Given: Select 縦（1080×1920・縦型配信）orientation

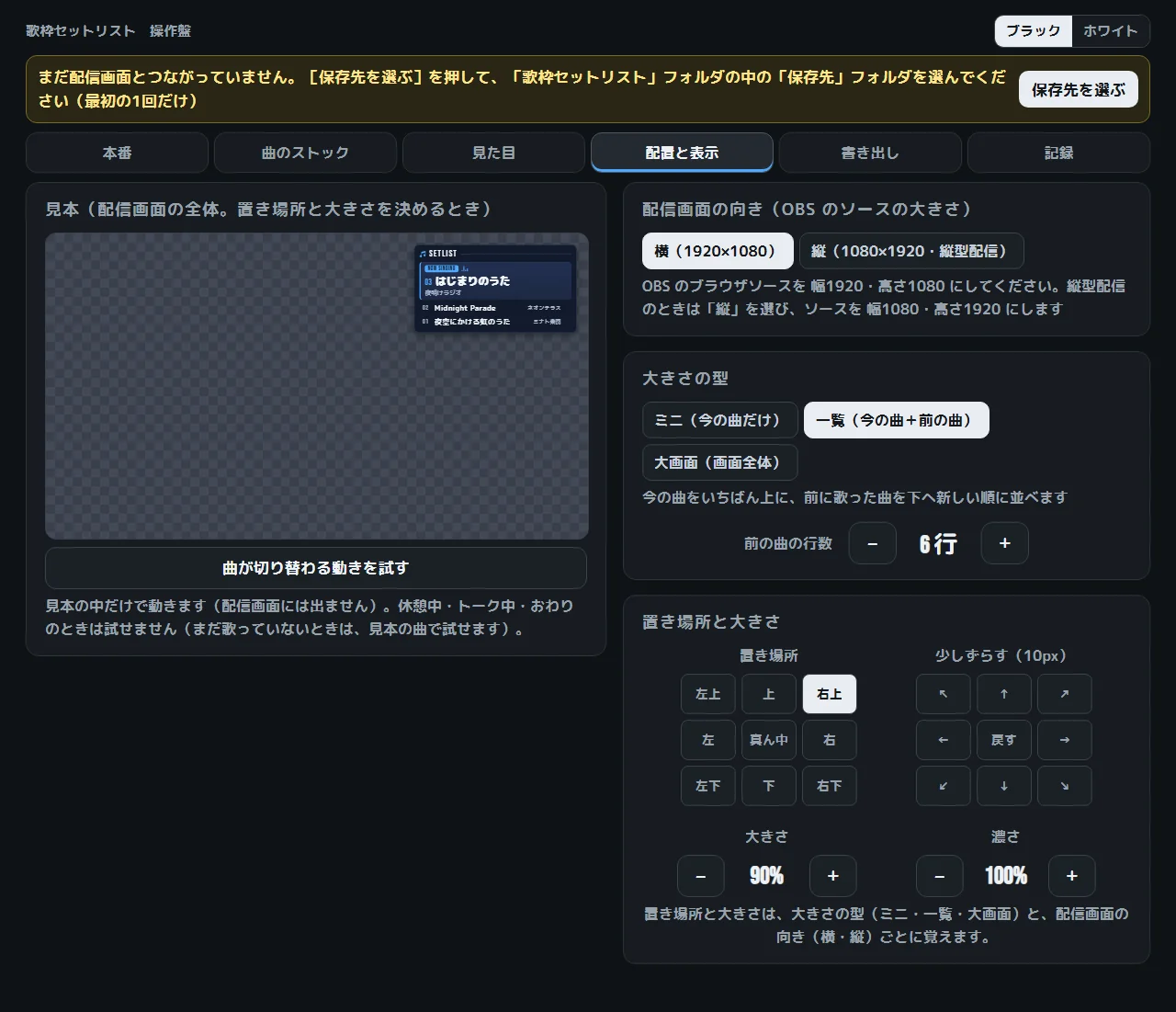Looking at the screenshot, I should [911, 251].
